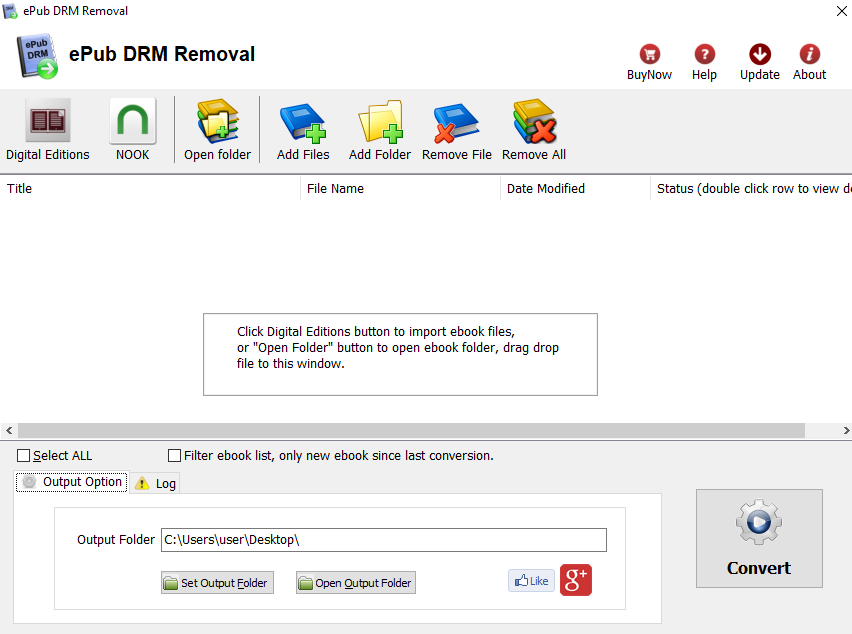
Task: Click the horizontal scrollbar left arrow
Action: [9, 430]
